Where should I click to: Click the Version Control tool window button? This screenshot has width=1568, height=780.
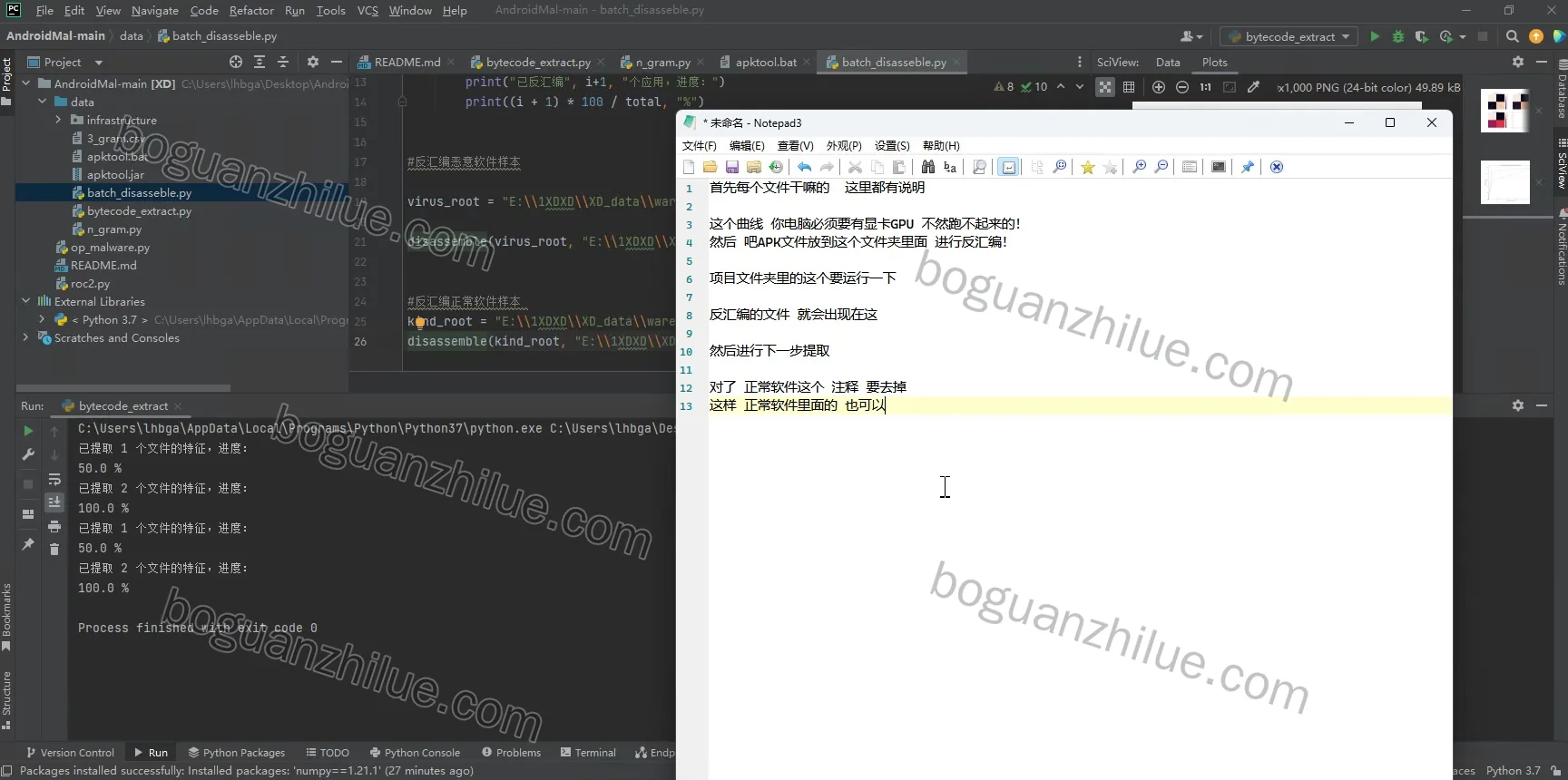pyautogui.click(x=70, y=753)
